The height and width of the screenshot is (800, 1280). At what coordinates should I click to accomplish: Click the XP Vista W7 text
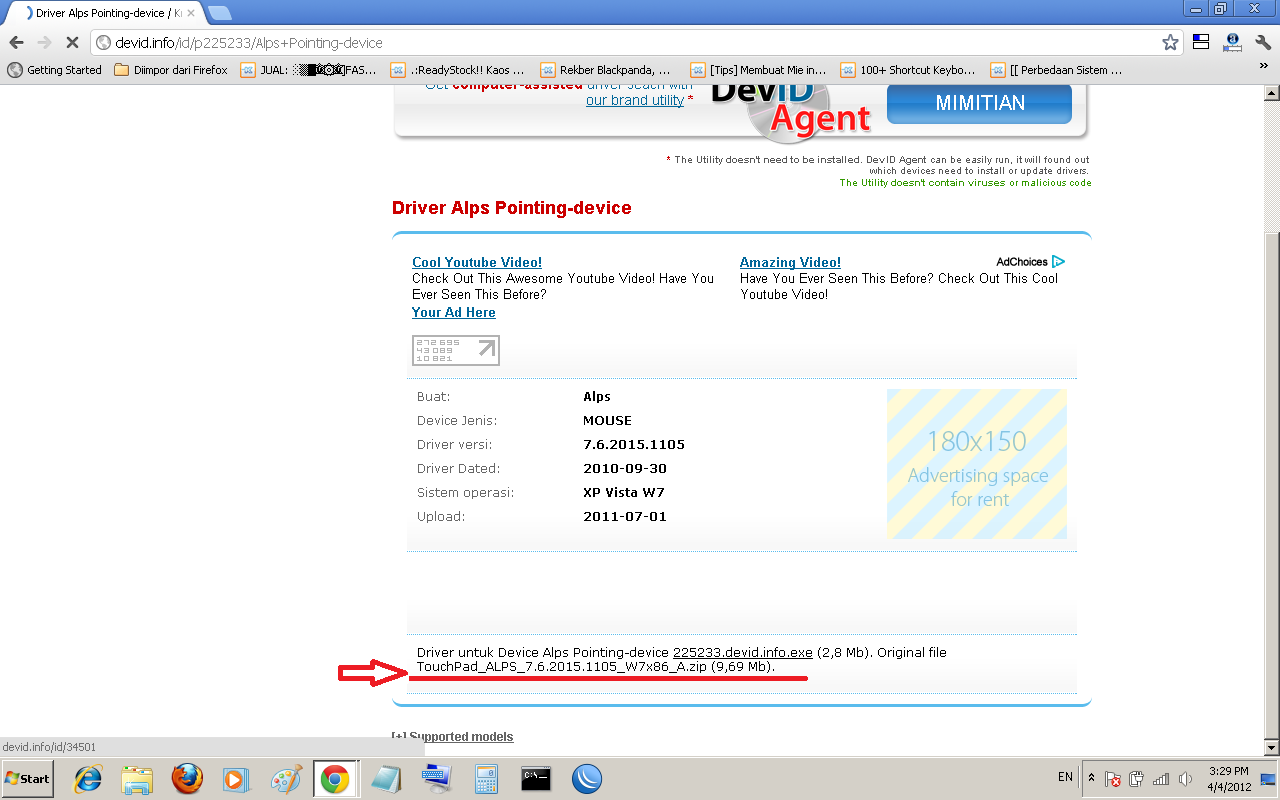point(624,492)
